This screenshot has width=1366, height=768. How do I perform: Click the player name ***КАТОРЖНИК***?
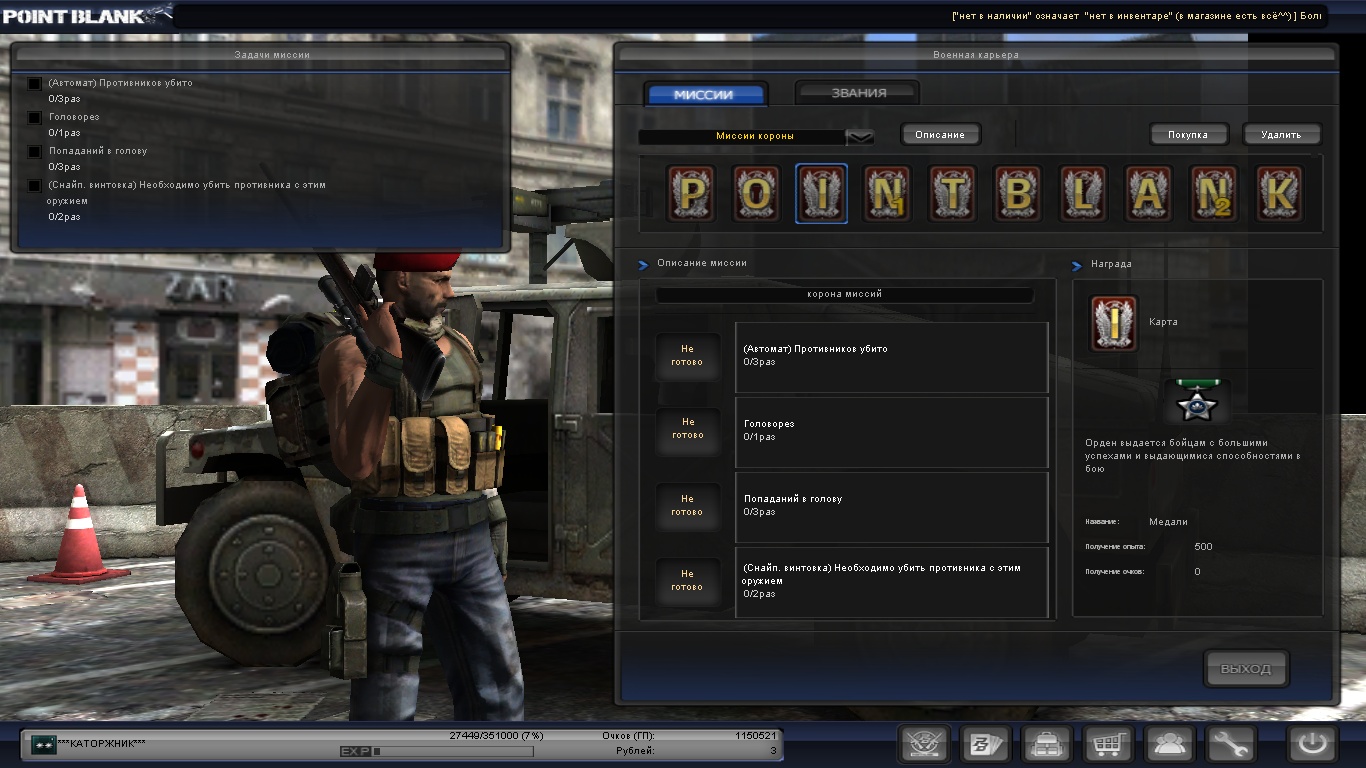coord(102,744)
